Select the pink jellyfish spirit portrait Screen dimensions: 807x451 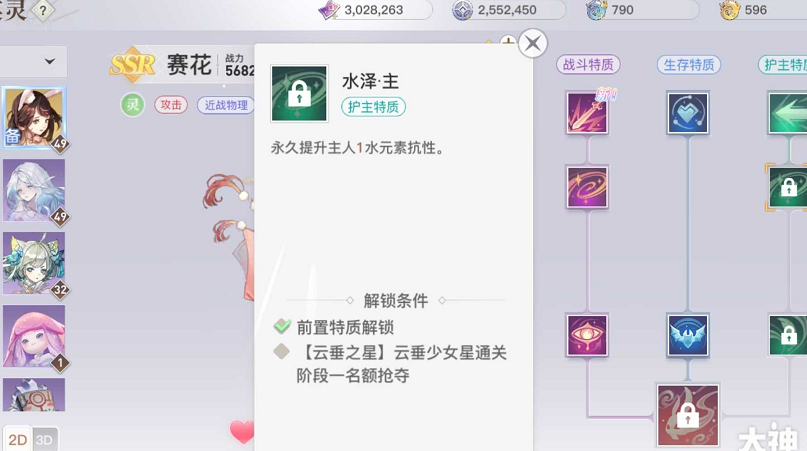point(34,336)
